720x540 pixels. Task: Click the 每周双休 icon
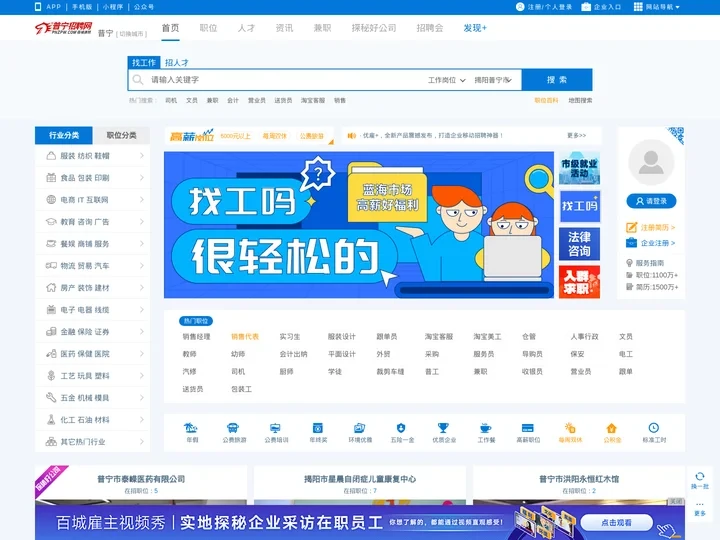coord(570,428)
